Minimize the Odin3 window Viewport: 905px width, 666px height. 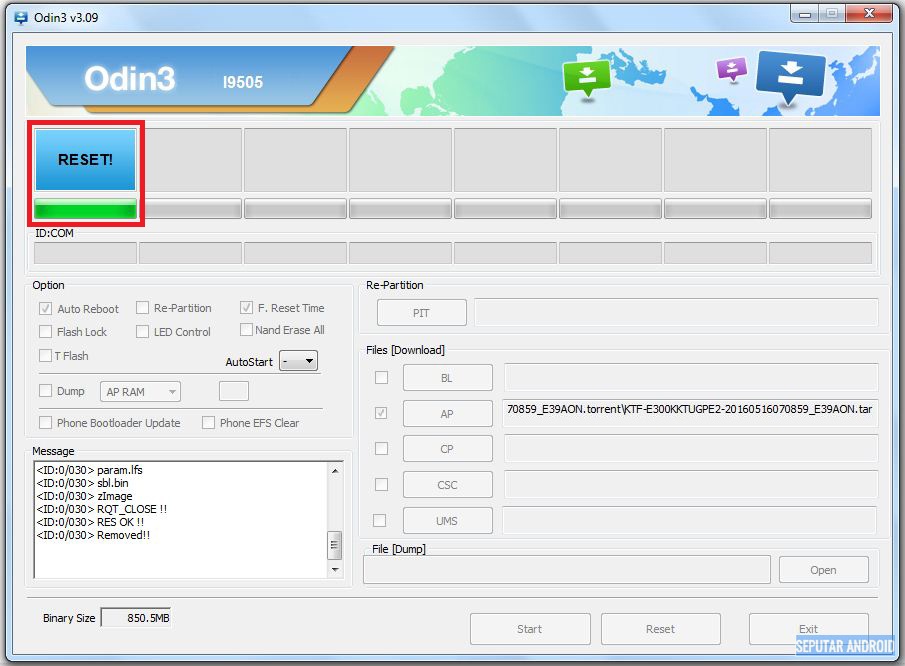(x=805, y=14)
